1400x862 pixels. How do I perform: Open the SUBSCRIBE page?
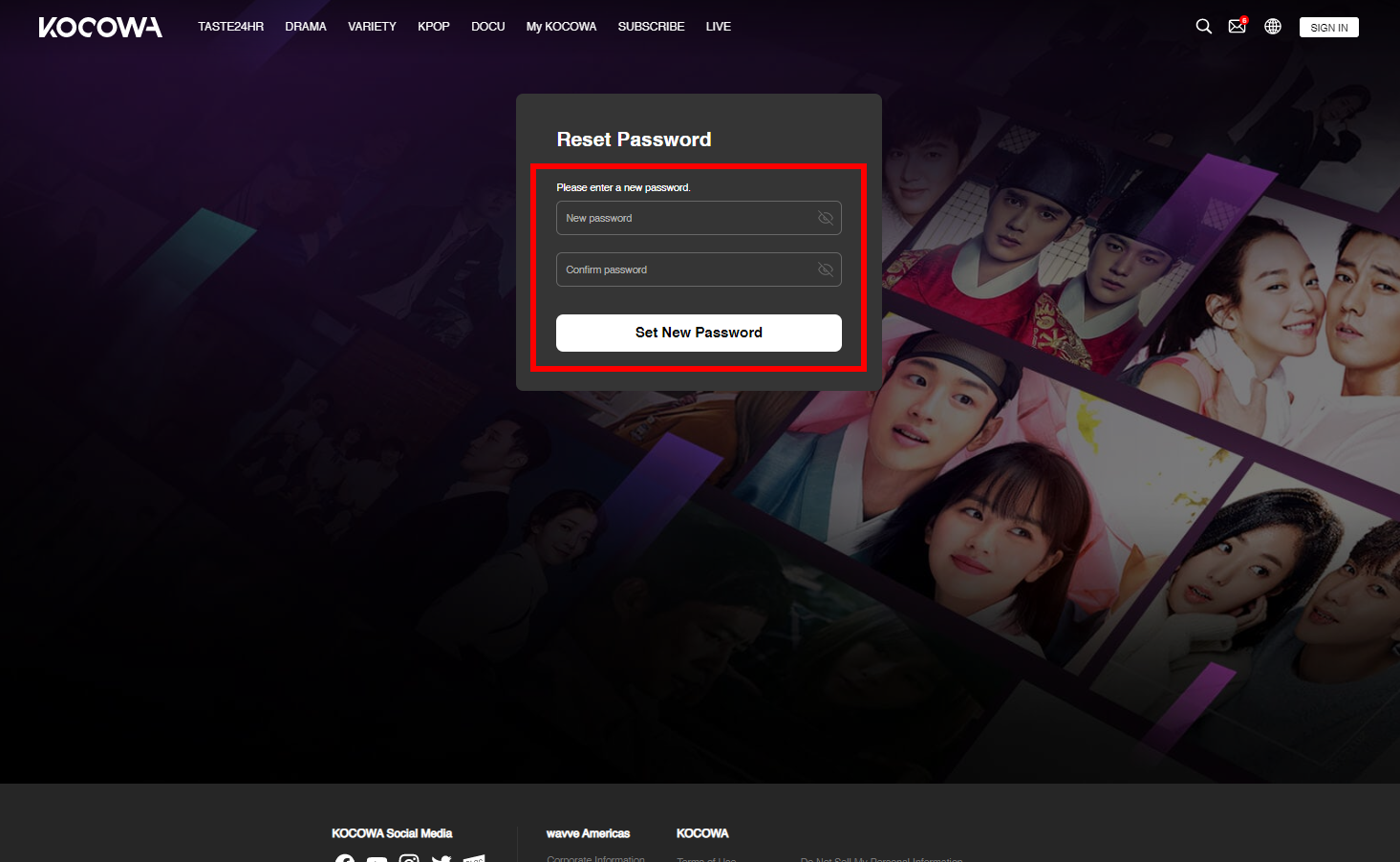click(651, 27)
